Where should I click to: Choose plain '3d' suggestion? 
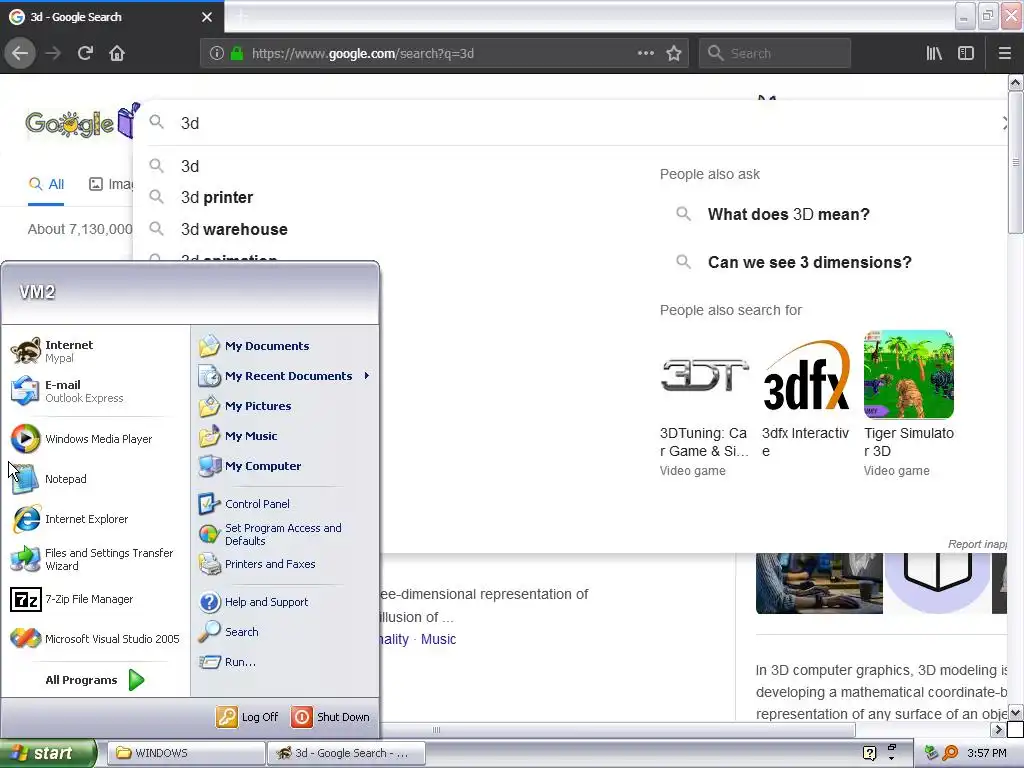pos(190,166)
